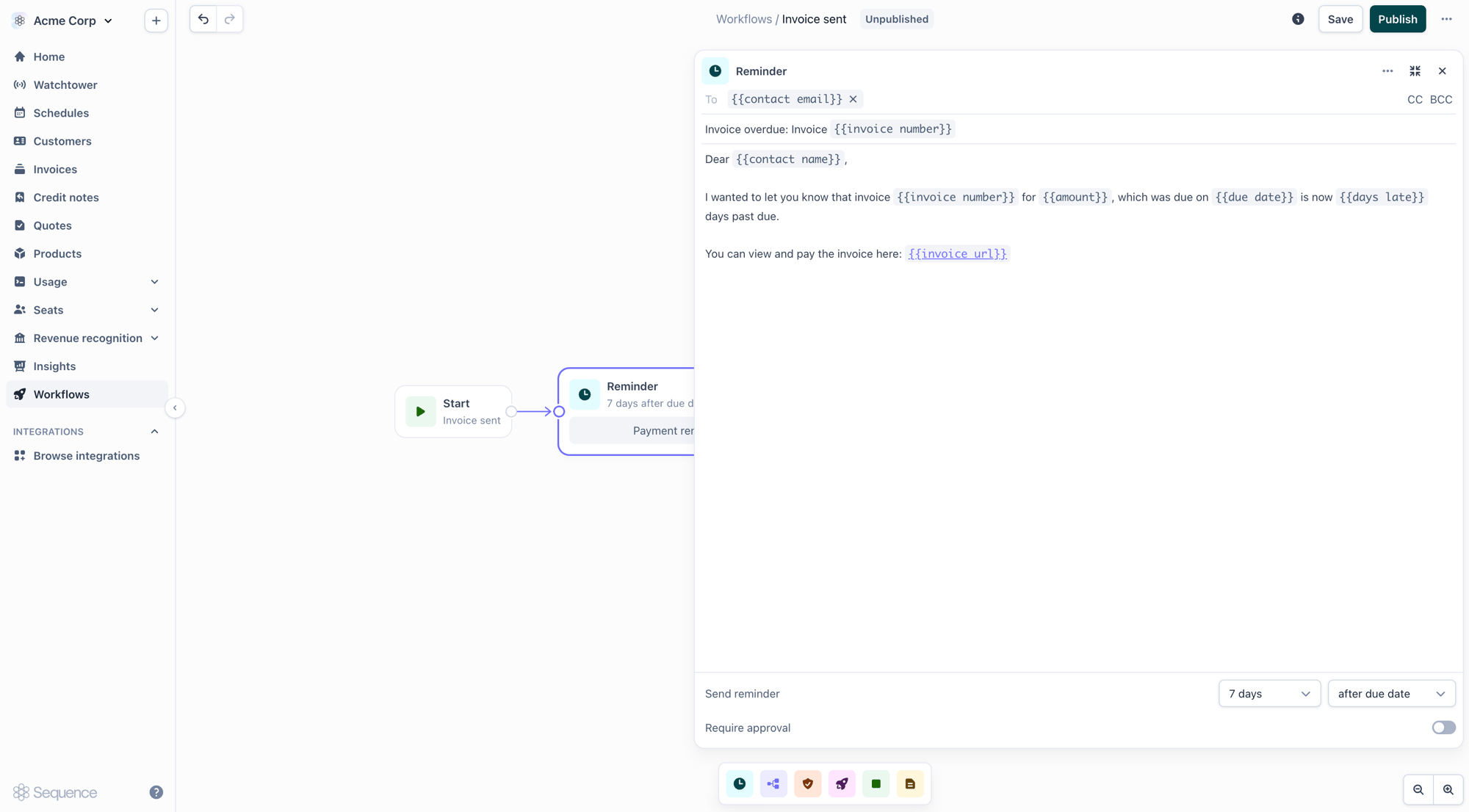The height and width of the screenshot is (812, 1469).
Task: Collapse the left sidebar with the arrow handle
Action: coord(175,407)
